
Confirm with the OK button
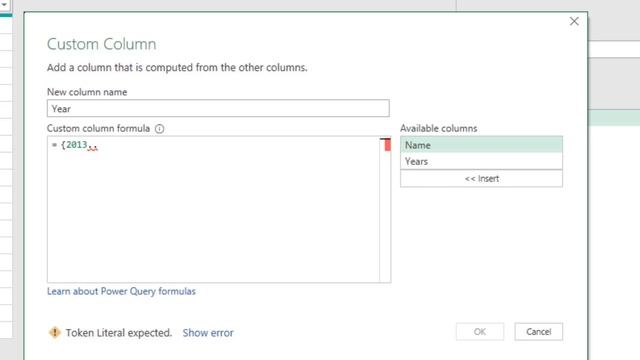click(x=480, y=331)
